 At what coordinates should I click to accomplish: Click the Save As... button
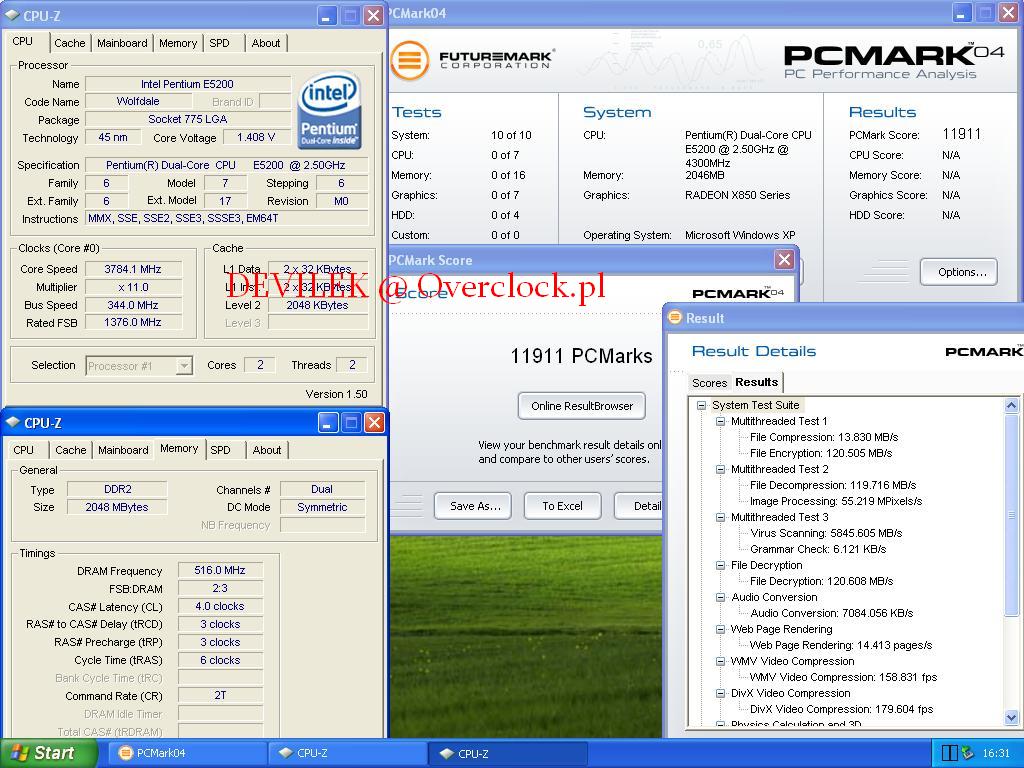pyautogui.click(x=475, y=506)
